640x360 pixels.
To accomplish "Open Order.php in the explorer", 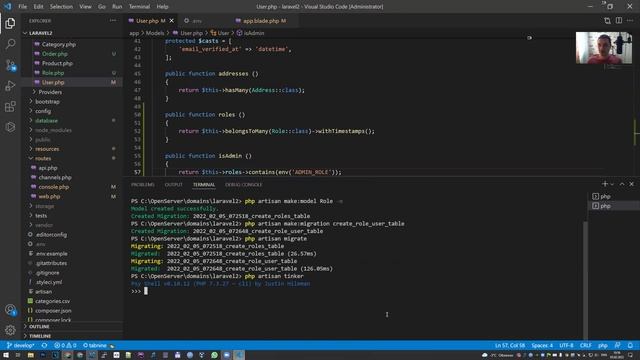I will [55, 54].
